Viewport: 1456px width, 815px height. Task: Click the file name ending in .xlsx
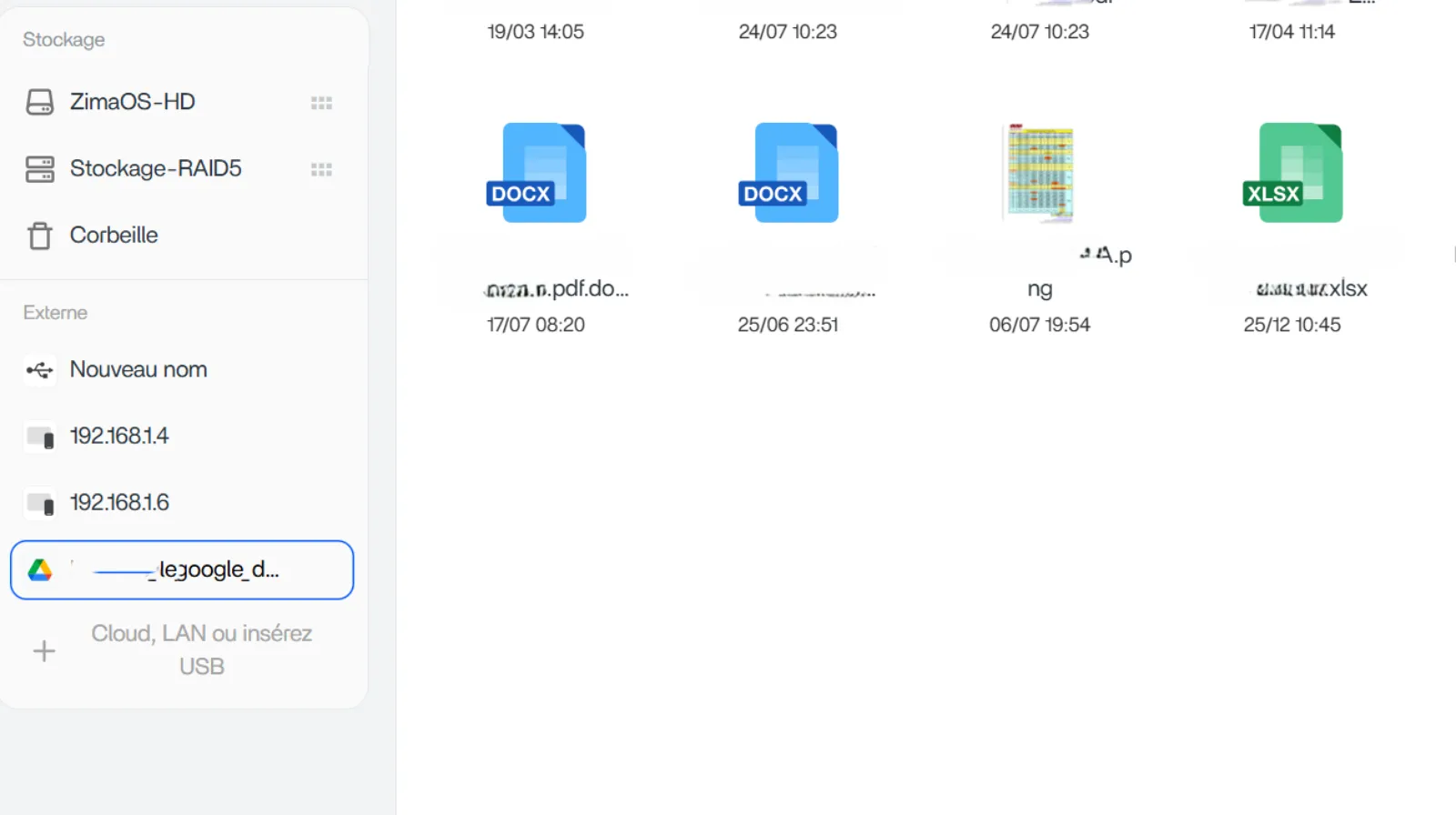(1311, 289)
